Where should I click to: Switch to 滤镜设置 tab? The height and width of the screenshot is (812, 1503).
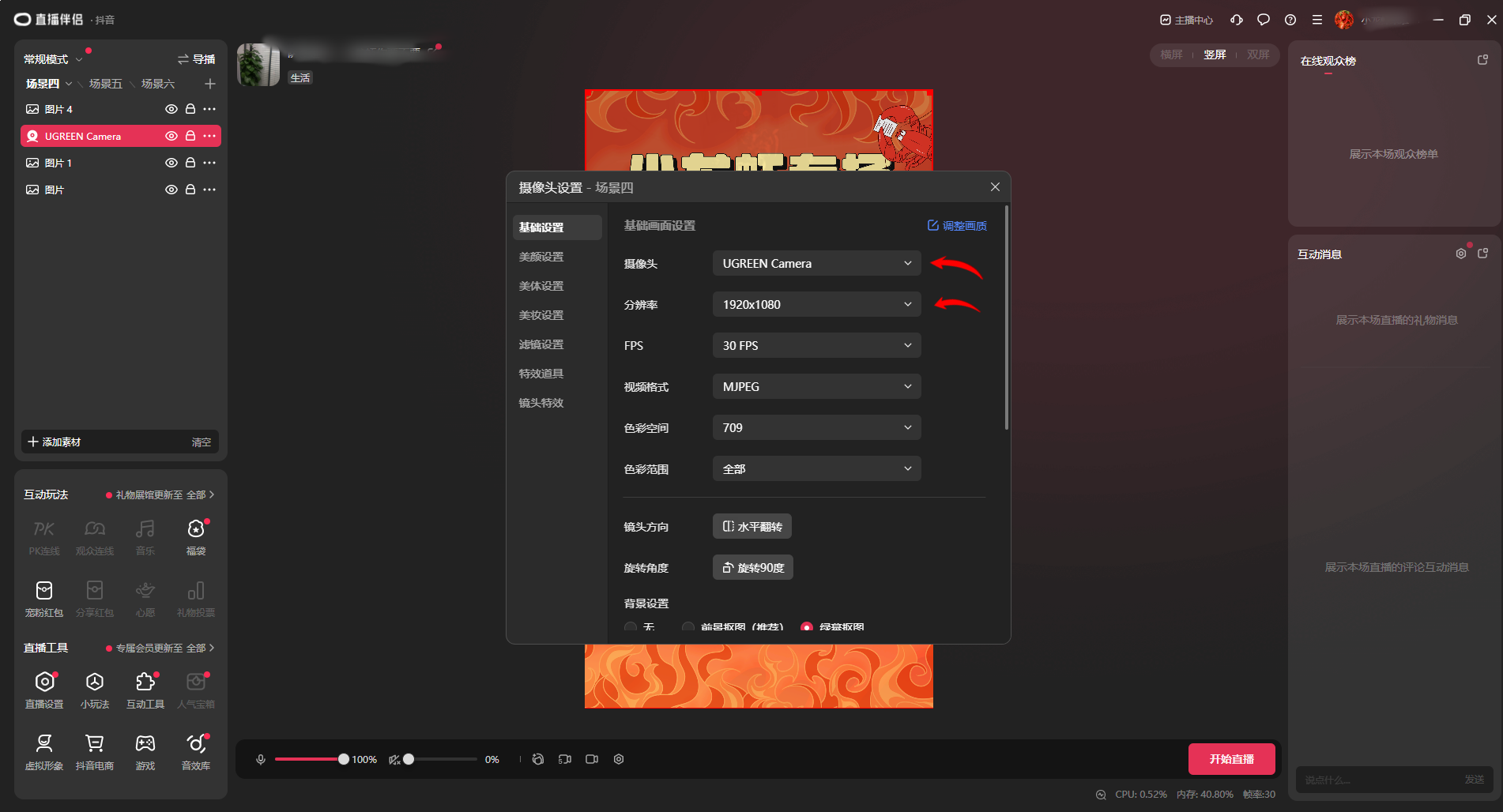click(541, 344)
